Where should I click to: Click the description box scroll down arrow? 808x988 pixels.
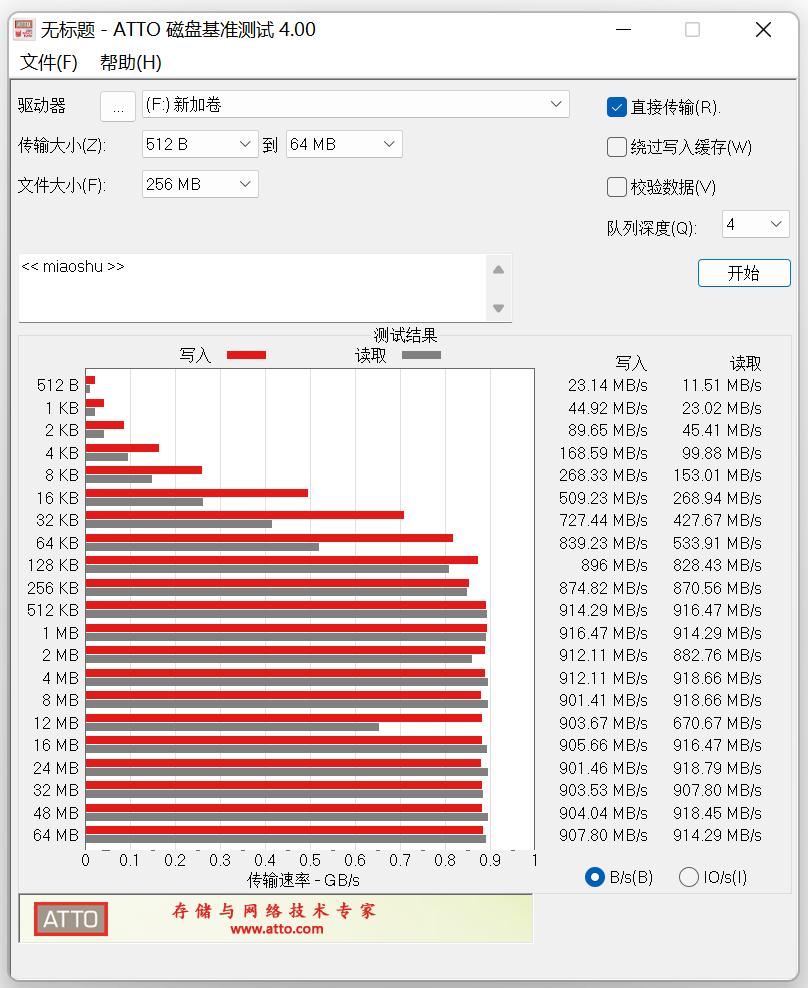pyautogui.click(x=500, y=310)
